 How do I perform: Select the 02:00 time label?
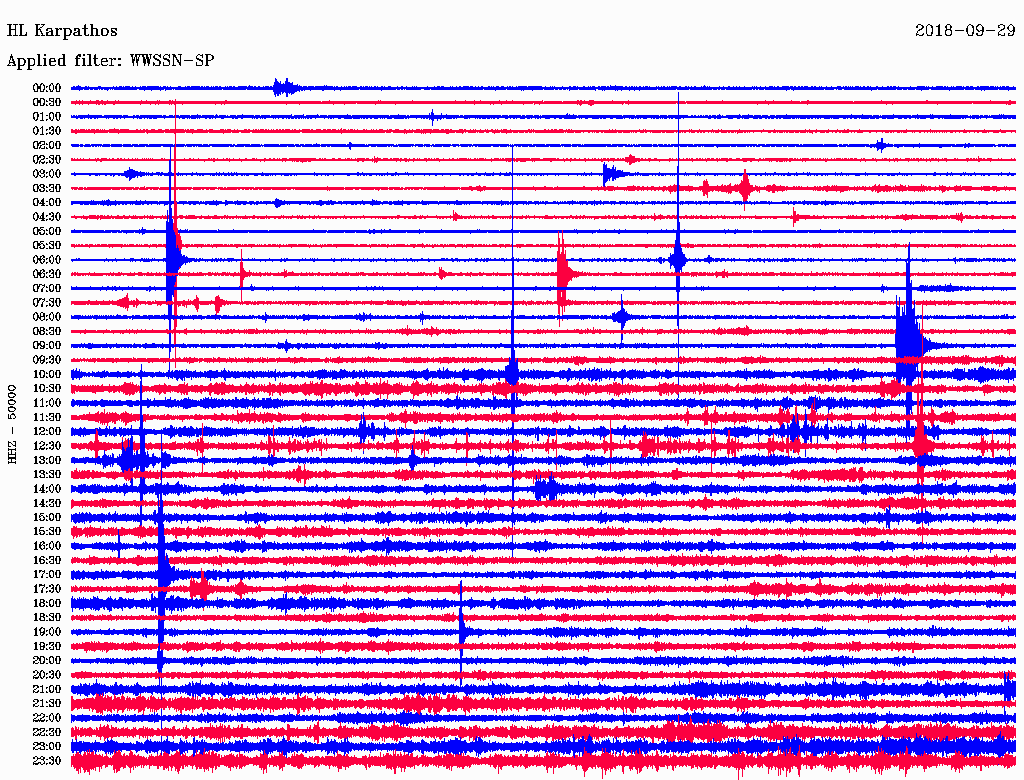[47, 145]
